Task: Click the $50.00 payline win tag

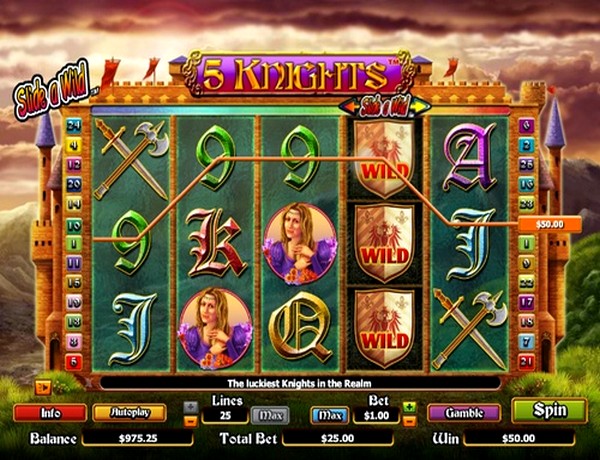Action: pyautogui.click(x=549, y=224)
